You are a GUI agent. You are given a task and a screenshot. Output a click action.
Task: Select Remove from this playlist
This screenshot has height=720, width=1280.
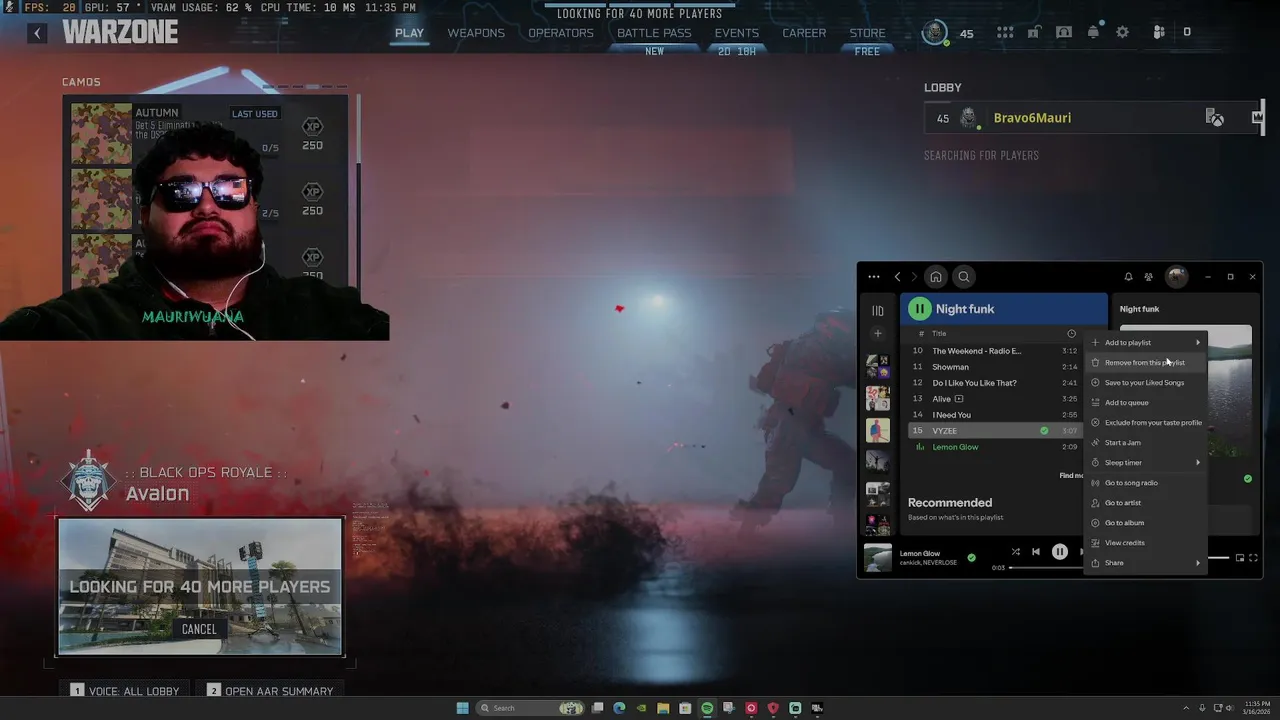point(1146,363)
